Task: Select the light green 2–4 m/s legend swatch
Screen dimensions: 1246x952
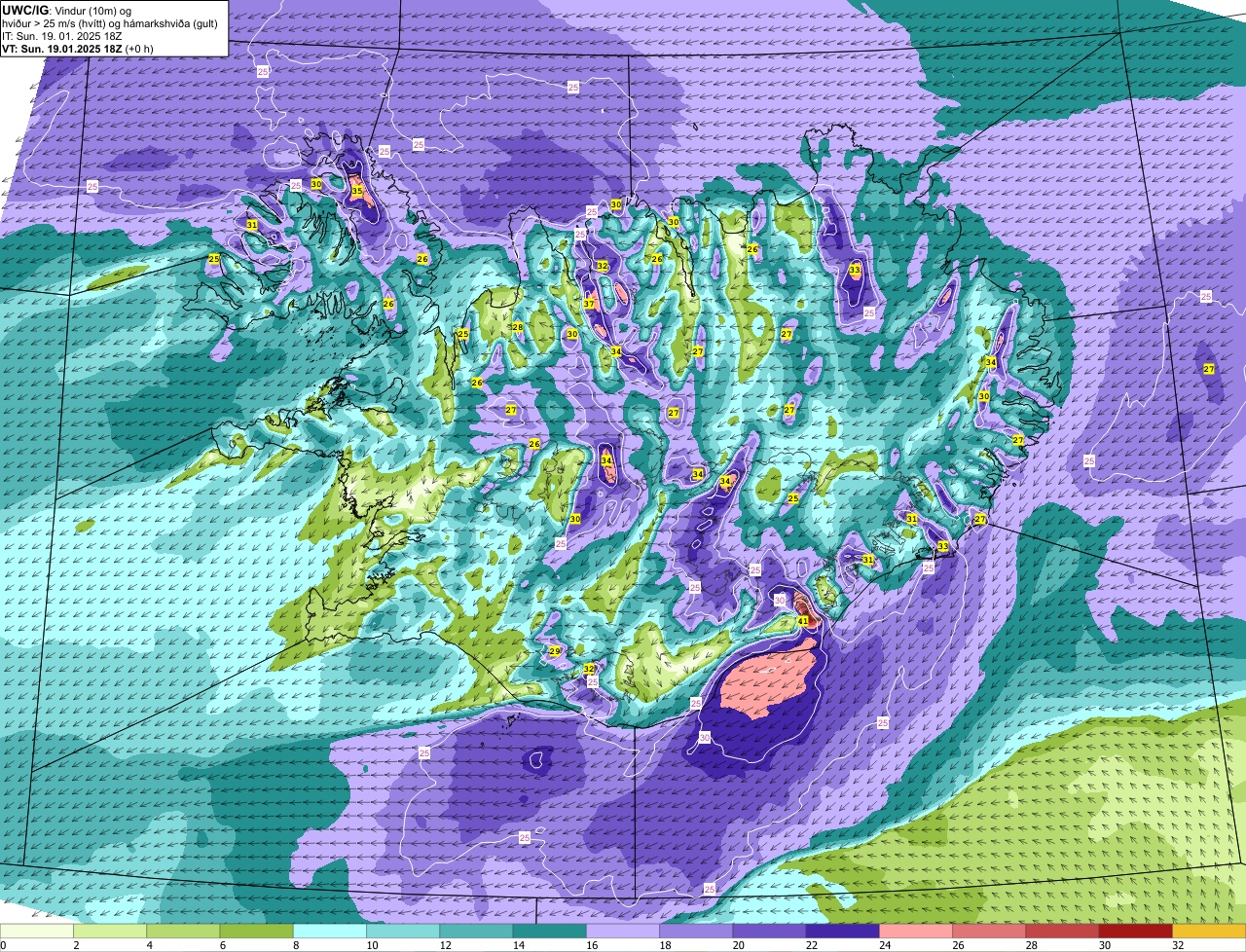Action: point(110,931)
